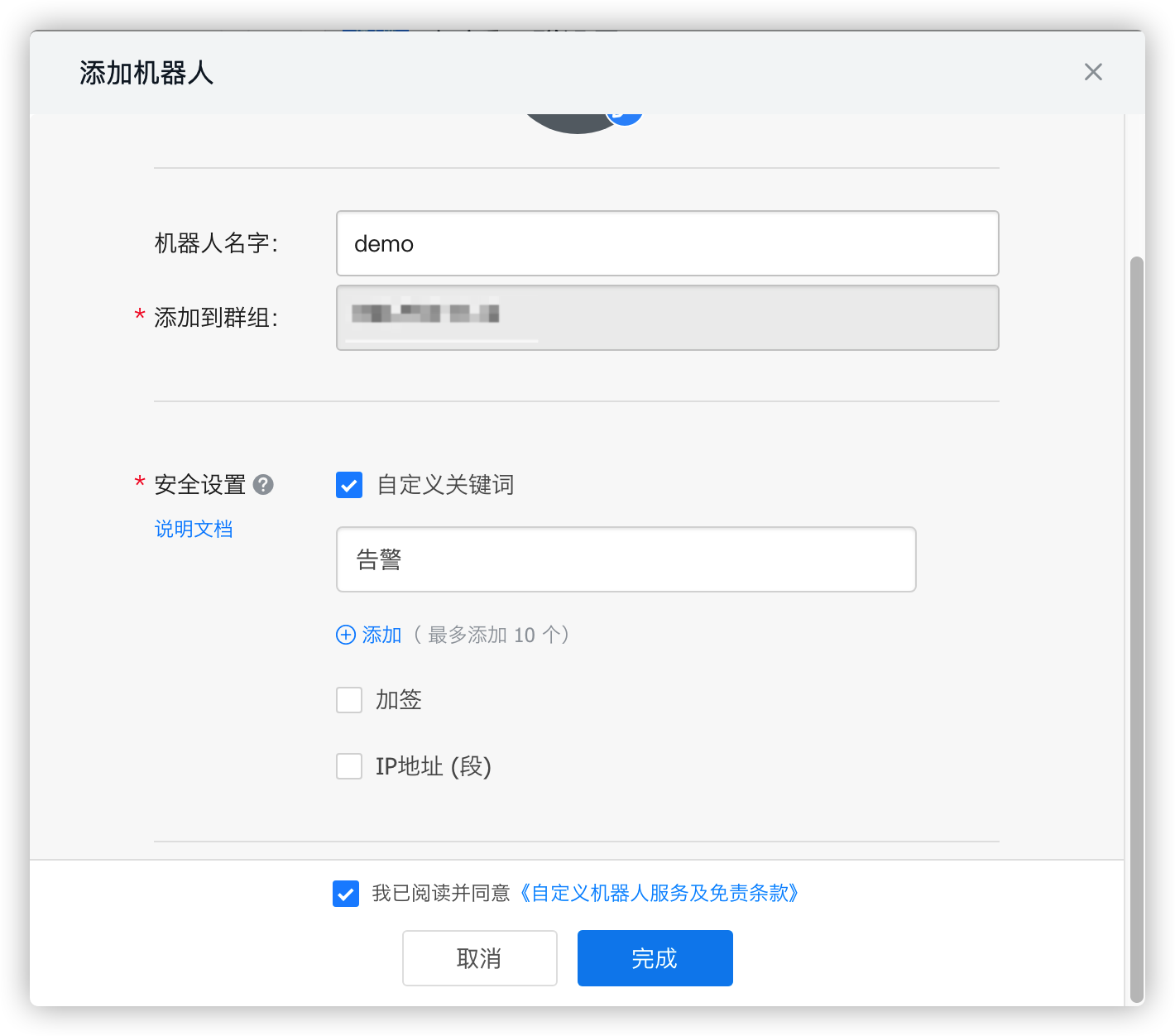Click the help question mark beside 安全设置
Viewport: 1175px width, 1036px height.
pyautogui.click(x=263, y=485)
